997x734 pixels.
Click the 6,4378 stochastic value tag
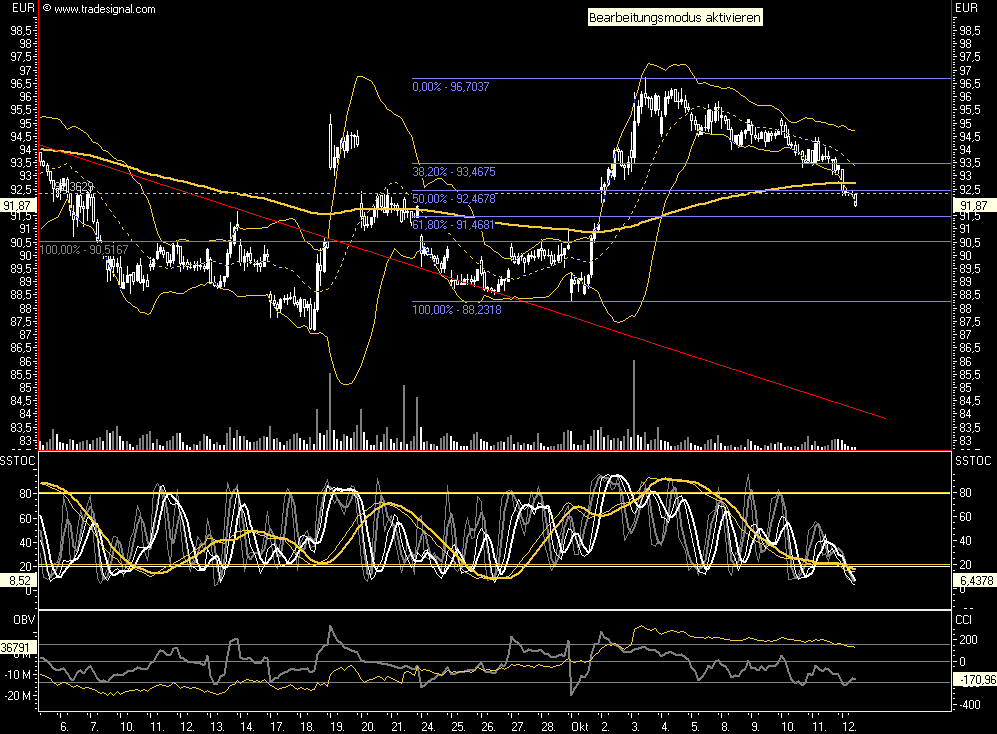point(975,579)
